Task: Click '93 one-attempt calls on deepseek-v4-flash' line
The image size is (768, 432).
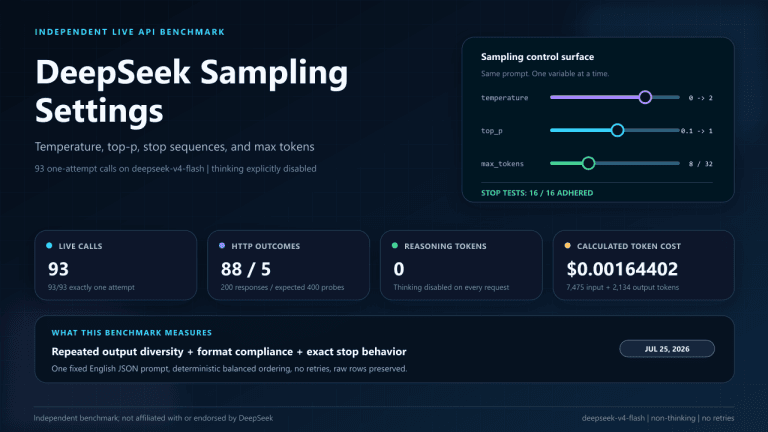Action: (175, 168)
